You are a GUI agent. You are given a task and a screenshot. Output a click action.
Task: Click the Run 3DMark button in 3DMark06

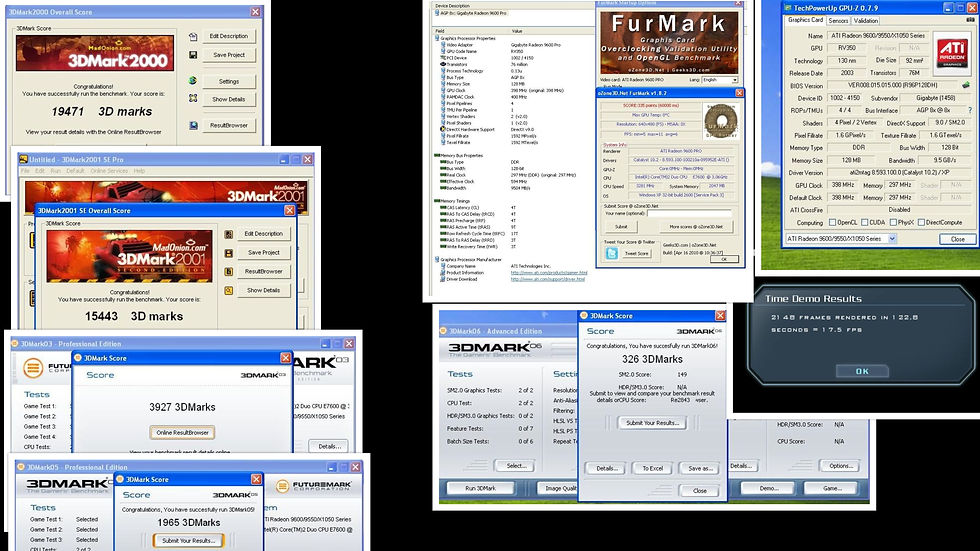point(481,488)
